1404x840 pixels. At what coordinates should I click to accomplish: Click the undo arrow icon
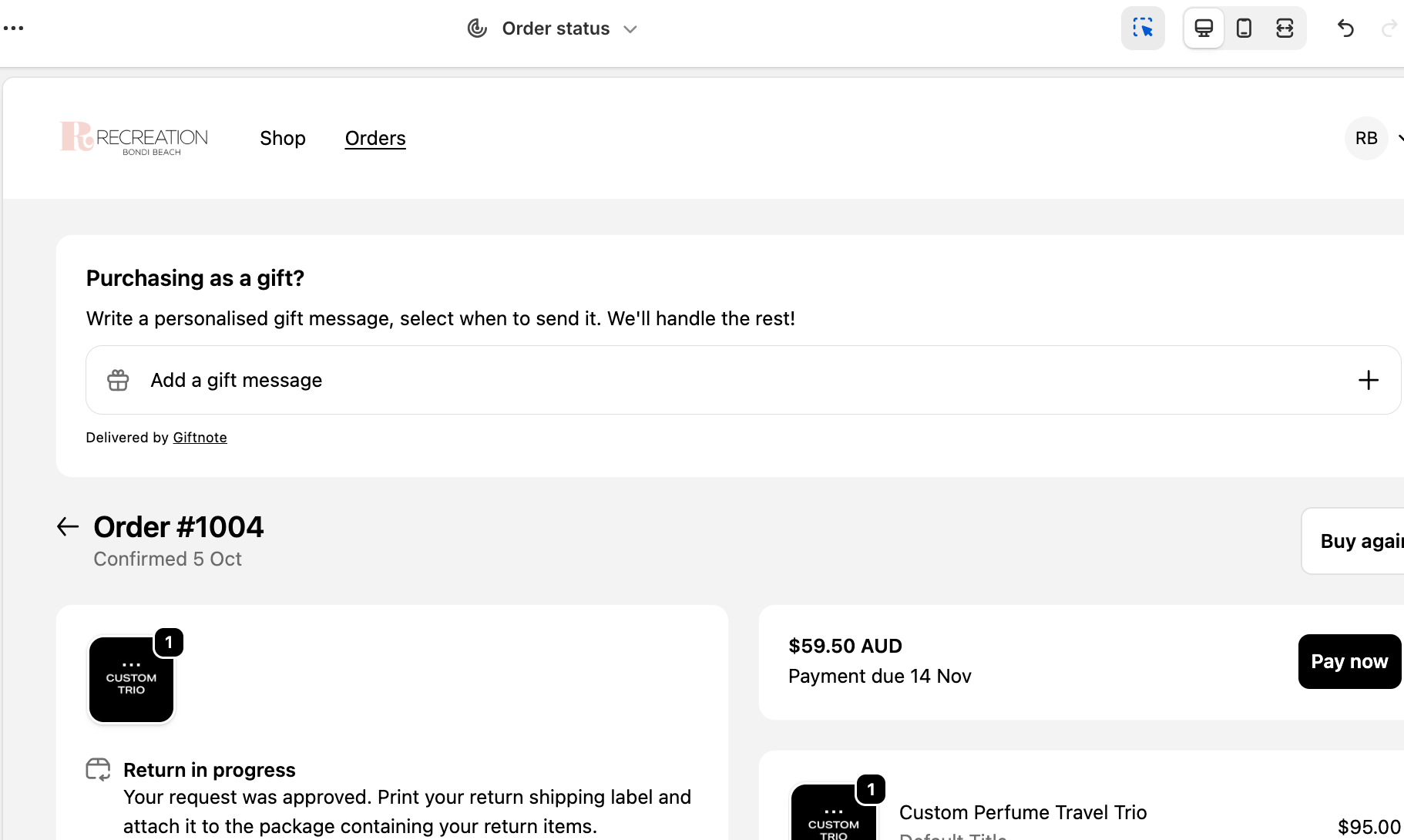click(1345, 29)
